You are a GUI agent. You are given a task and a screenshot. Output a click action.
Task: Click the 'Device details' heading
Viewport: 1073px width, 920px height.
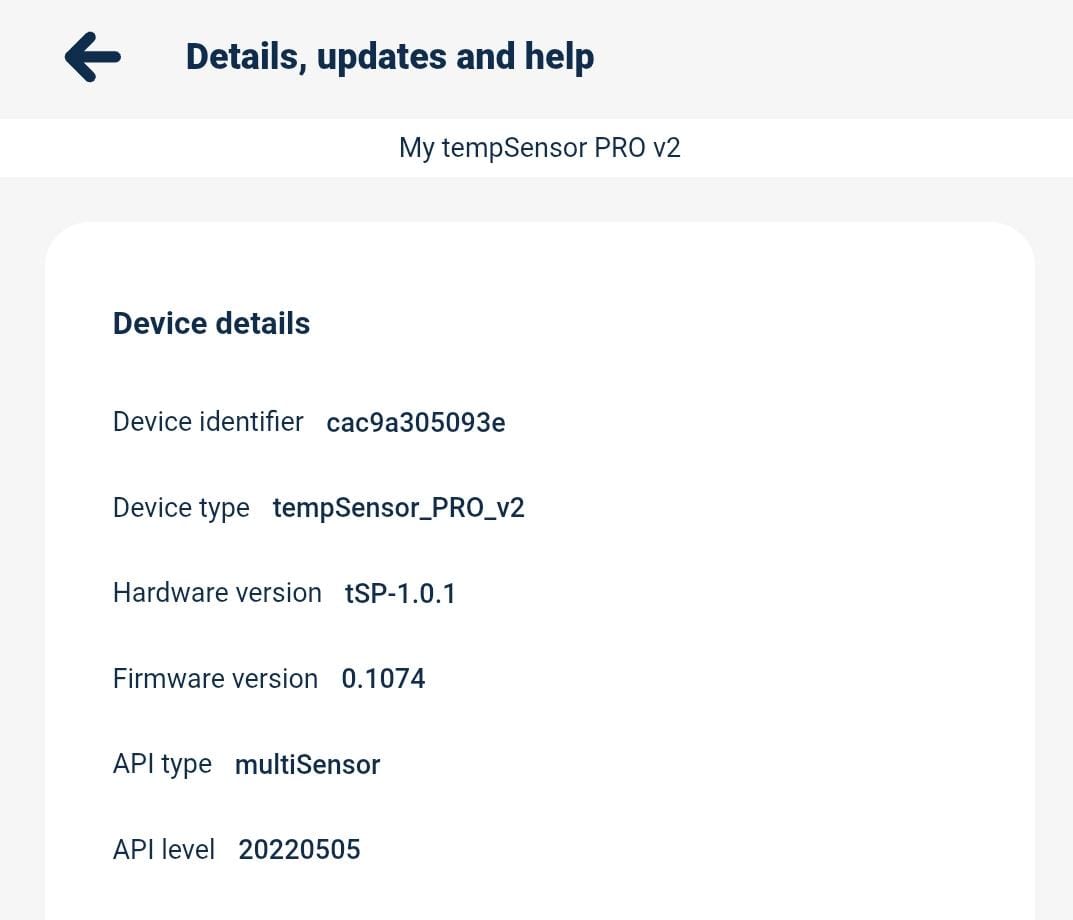[x=211, y=324]
